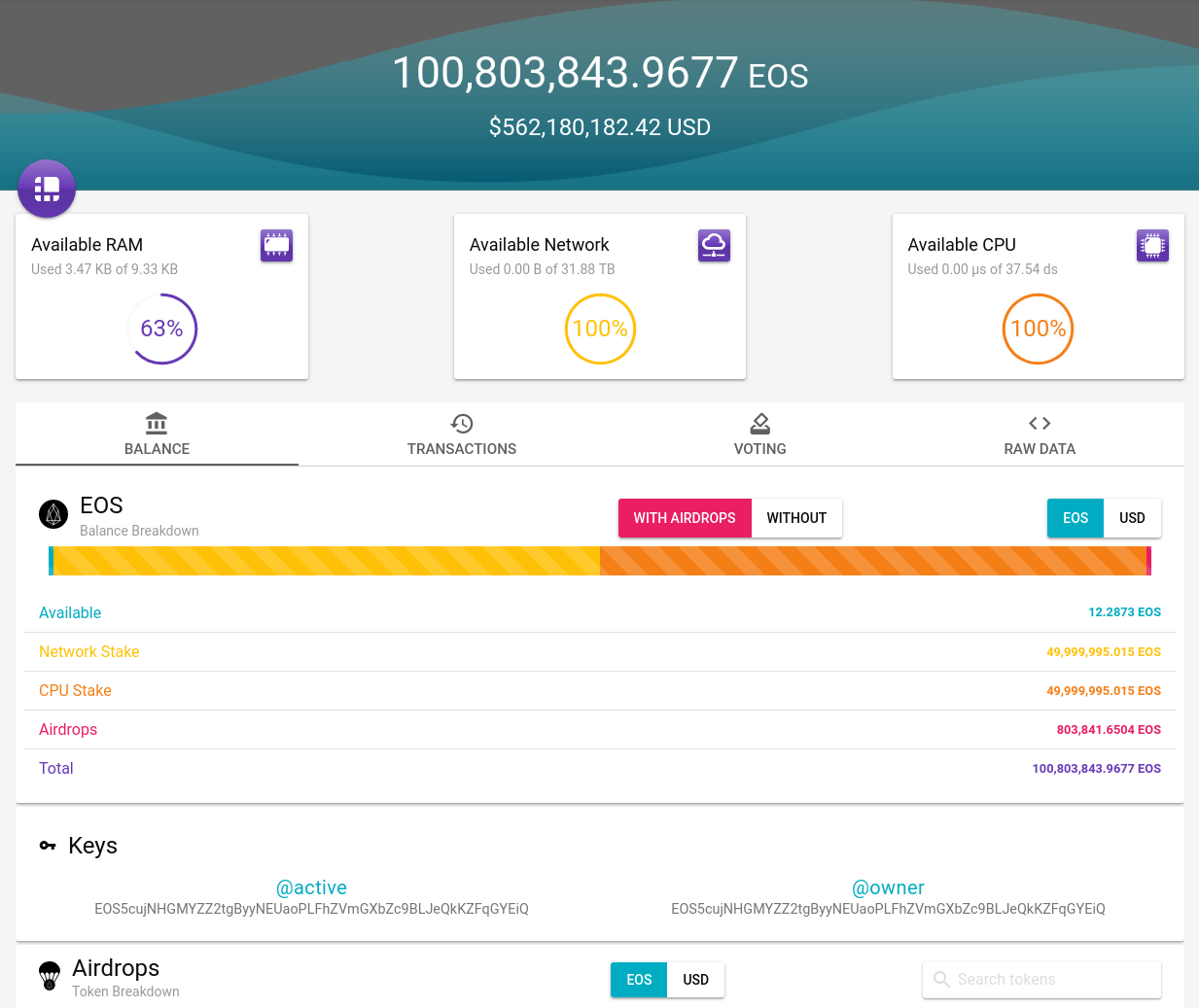1199x1008 pixels.
Task: Click the Network cloud icon
Action: (x=714, y=246)
